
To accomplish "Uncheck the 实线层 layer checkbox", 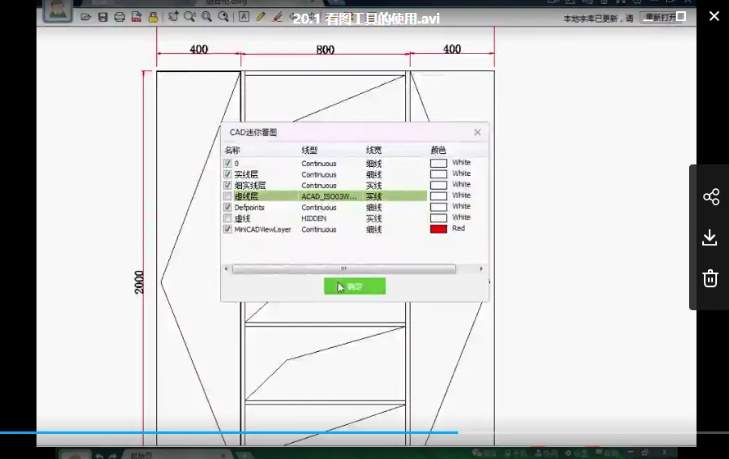I will tap(227, 174).
